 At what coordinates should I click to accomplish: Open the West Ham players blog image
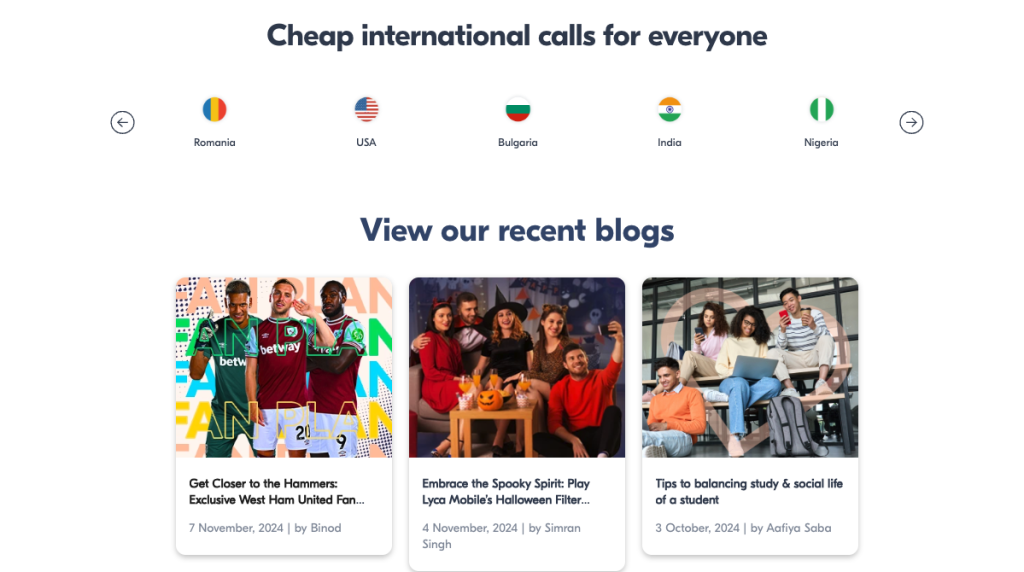[284, 367]
